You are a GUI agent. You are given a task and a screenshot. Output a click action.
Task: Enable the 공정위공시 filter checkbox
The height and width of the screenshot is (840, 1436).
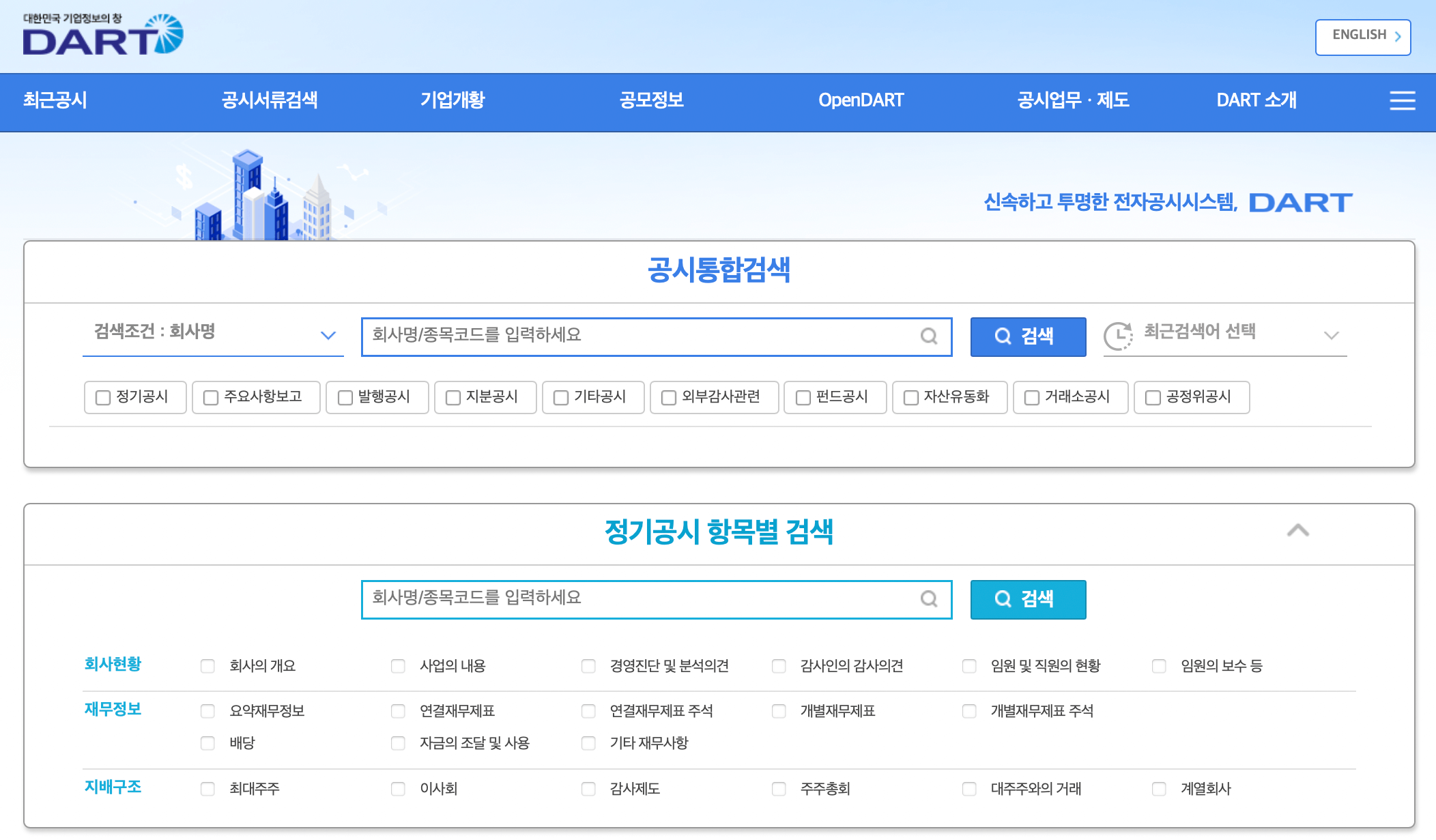(x=1153, y=397)
